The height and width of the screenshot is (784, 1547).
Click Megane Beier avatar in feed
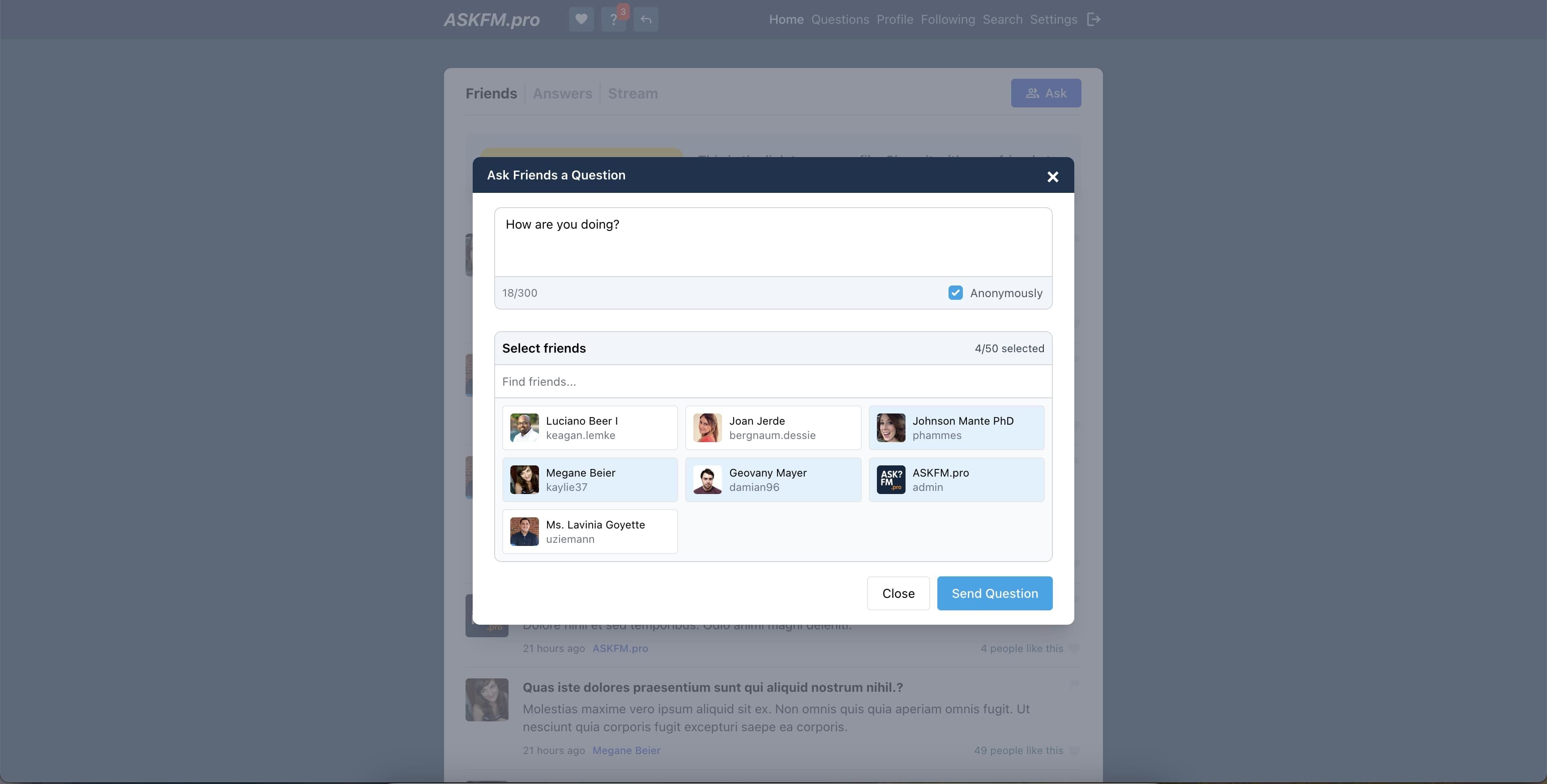pos(487,699)
